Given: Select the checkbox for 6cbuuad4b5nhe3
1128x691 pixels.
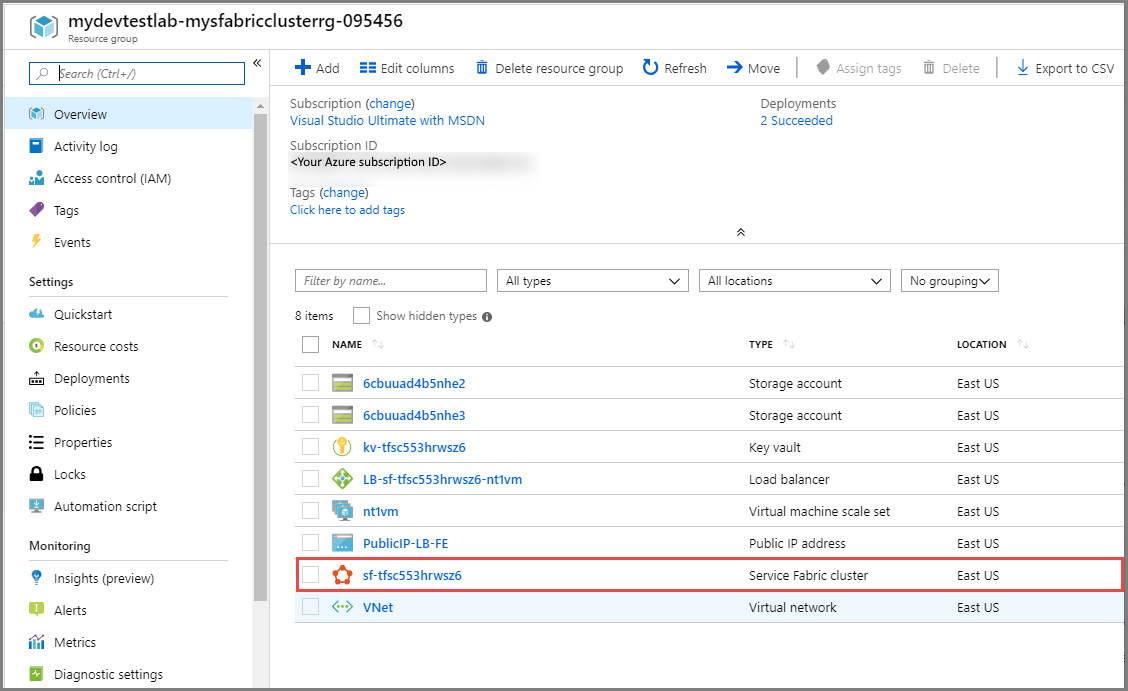Looking at the screenshot, I should [x=310, y=415].
